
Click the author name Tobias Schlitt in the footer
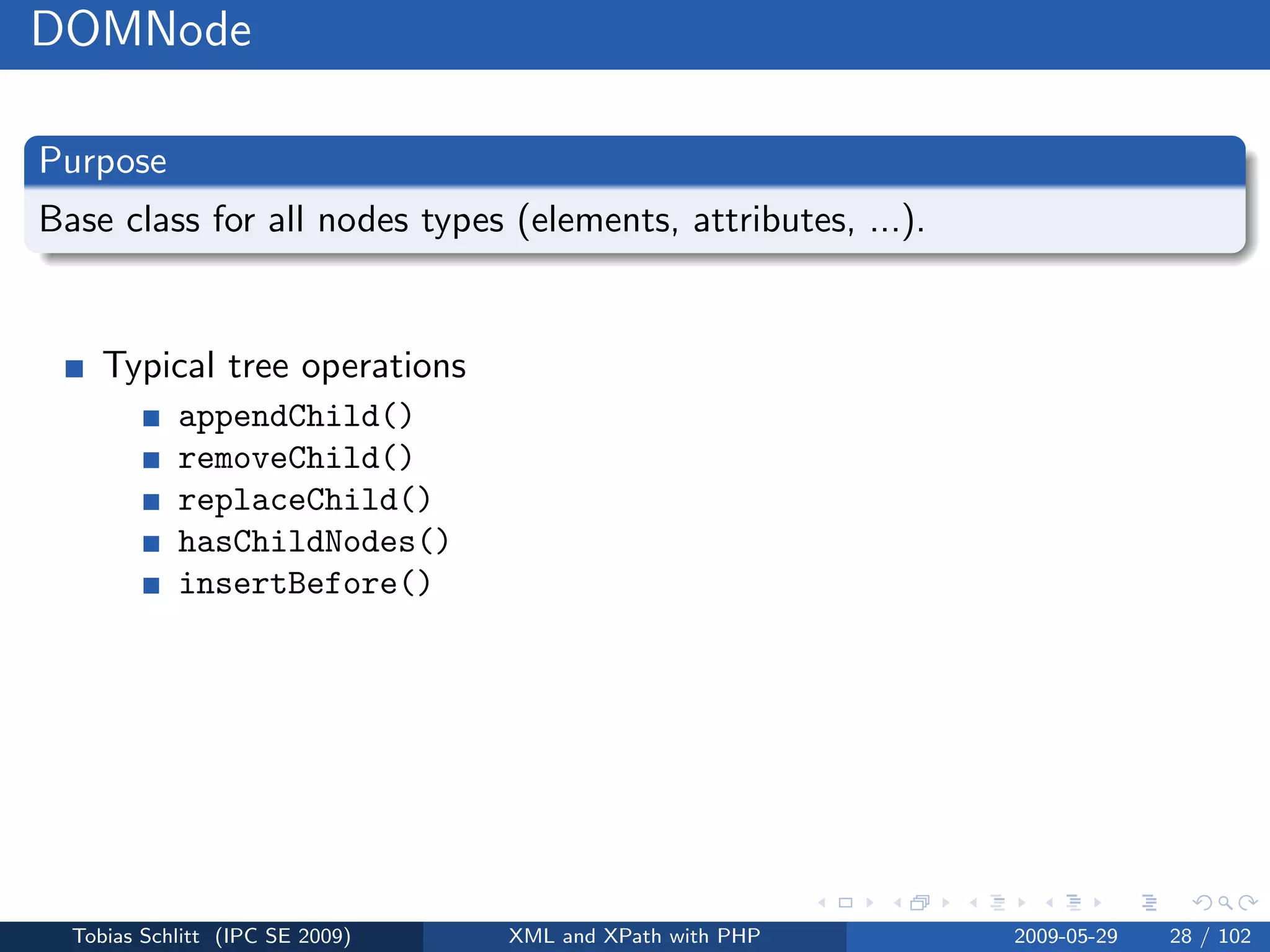[x=136, y=936]
